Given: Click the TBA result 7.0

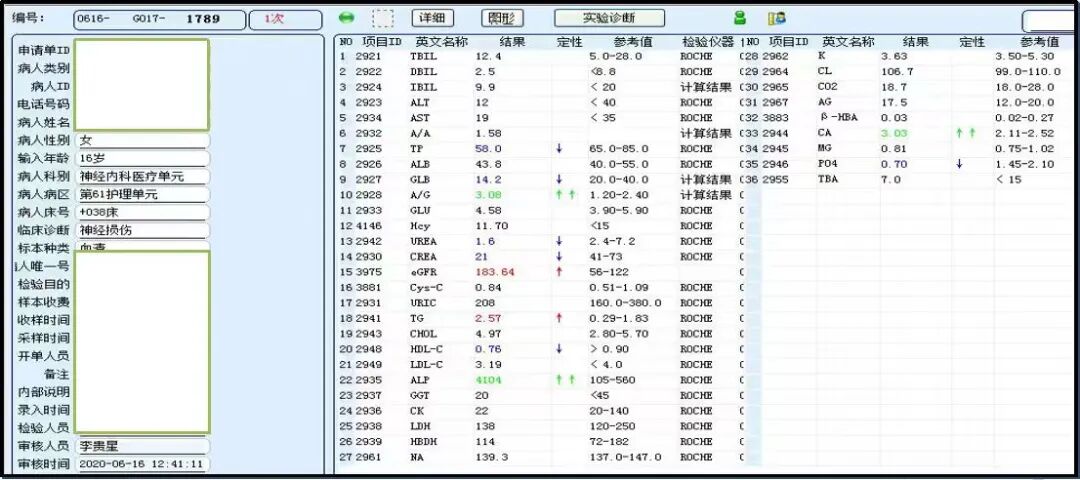Looking at the screenshot, I should 892,180.
